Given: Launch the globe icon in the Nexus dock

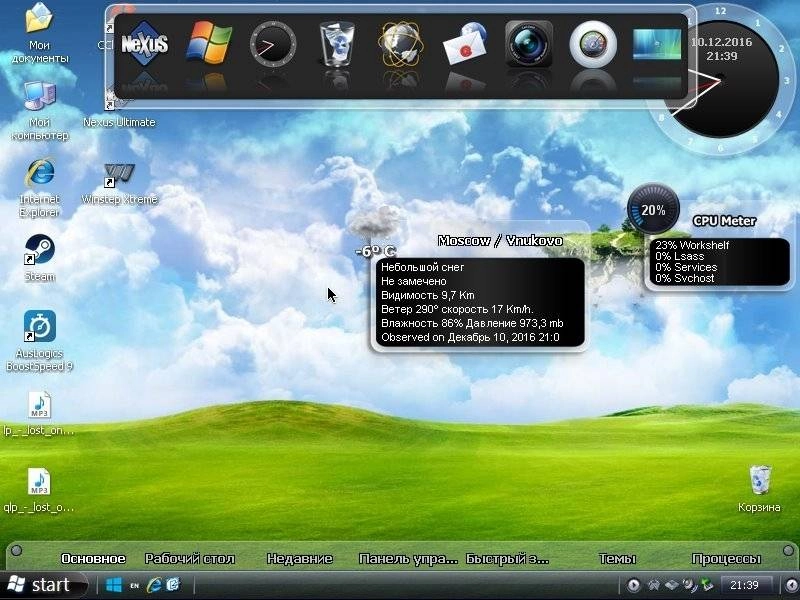Looking at the screenshot, I should pos(401,44).
